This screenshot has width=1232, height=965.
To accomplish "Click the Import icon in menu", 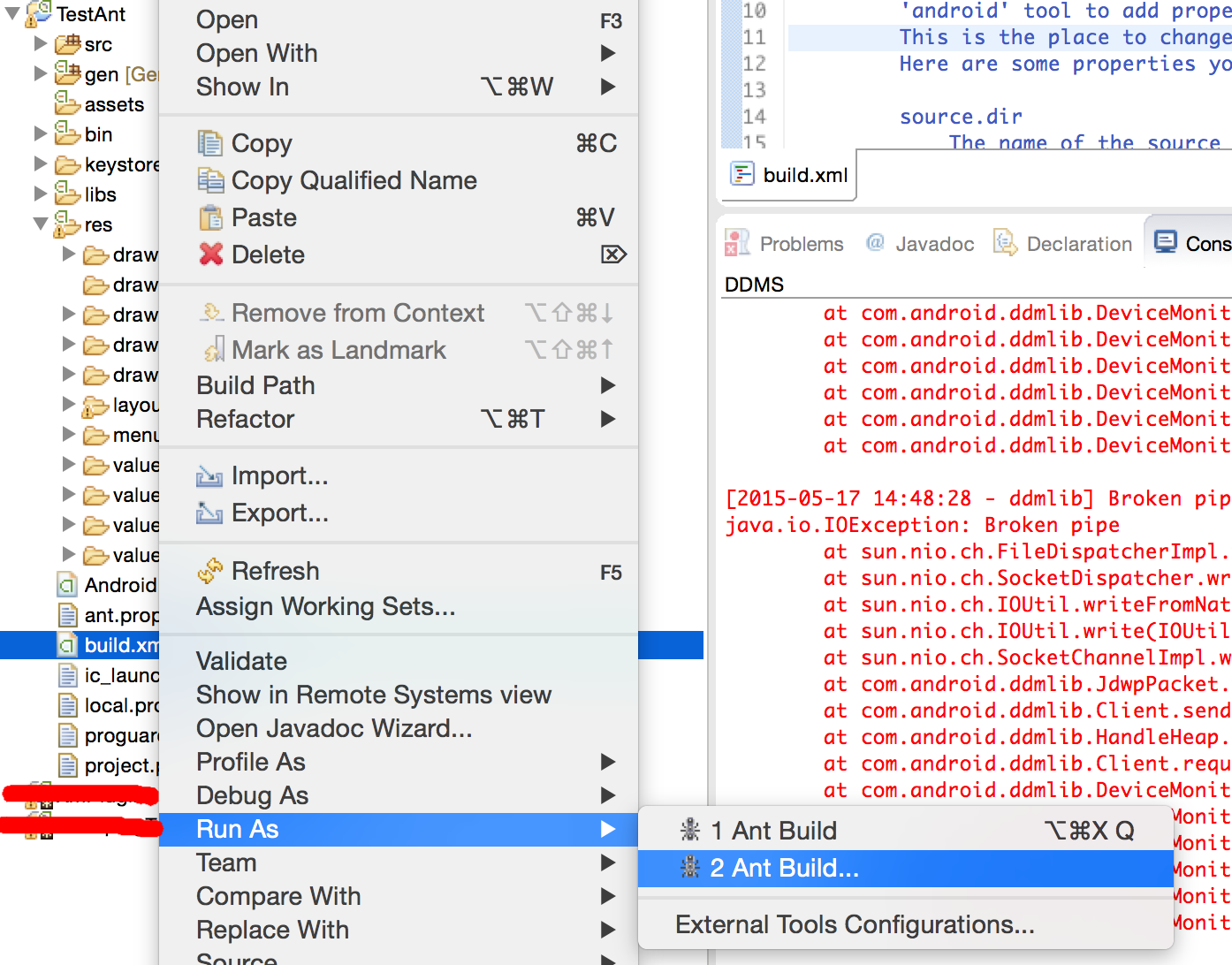I will point(209,476).
